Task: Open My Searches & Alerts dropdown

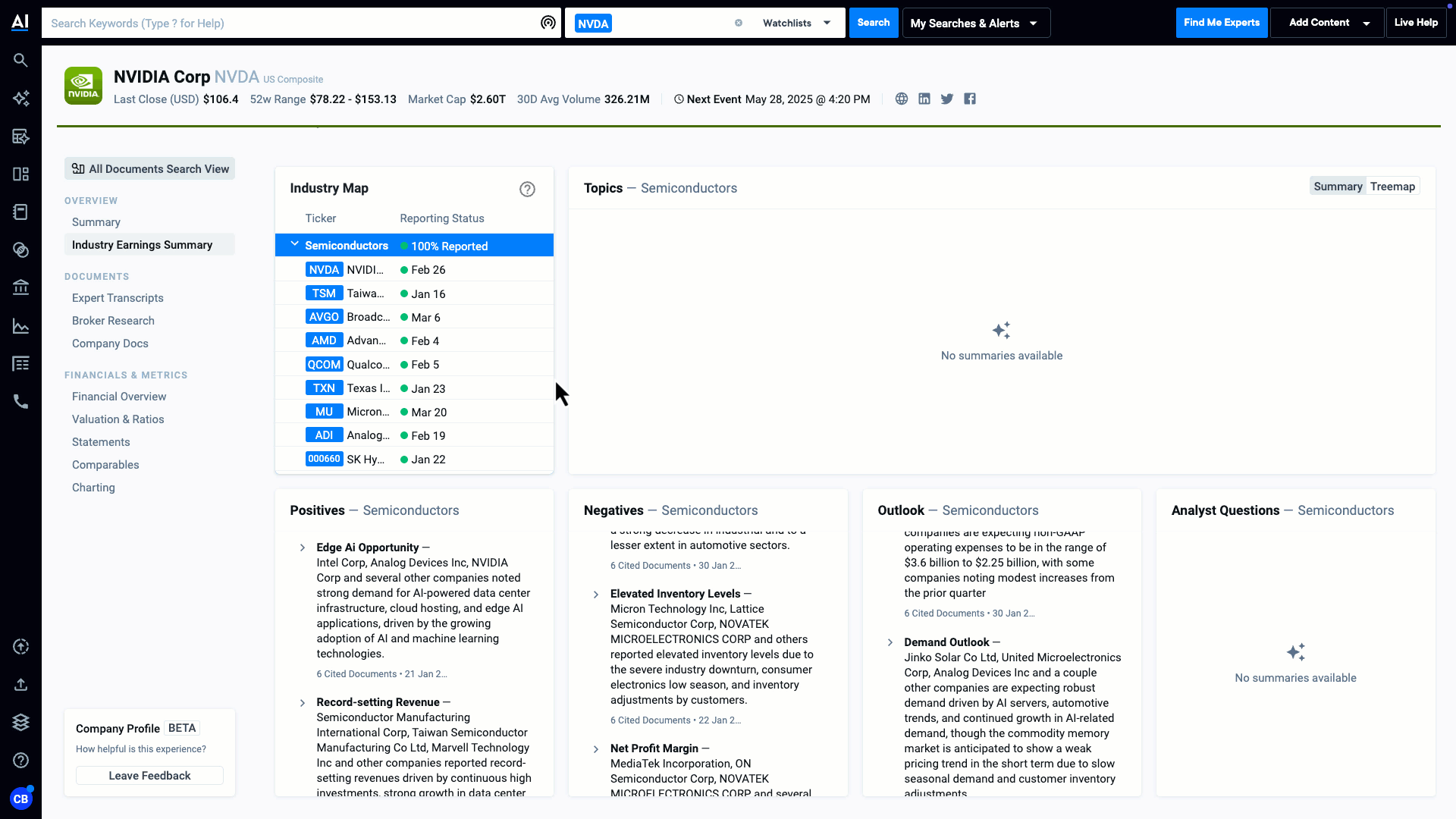Action: click(x=976, y=23)
